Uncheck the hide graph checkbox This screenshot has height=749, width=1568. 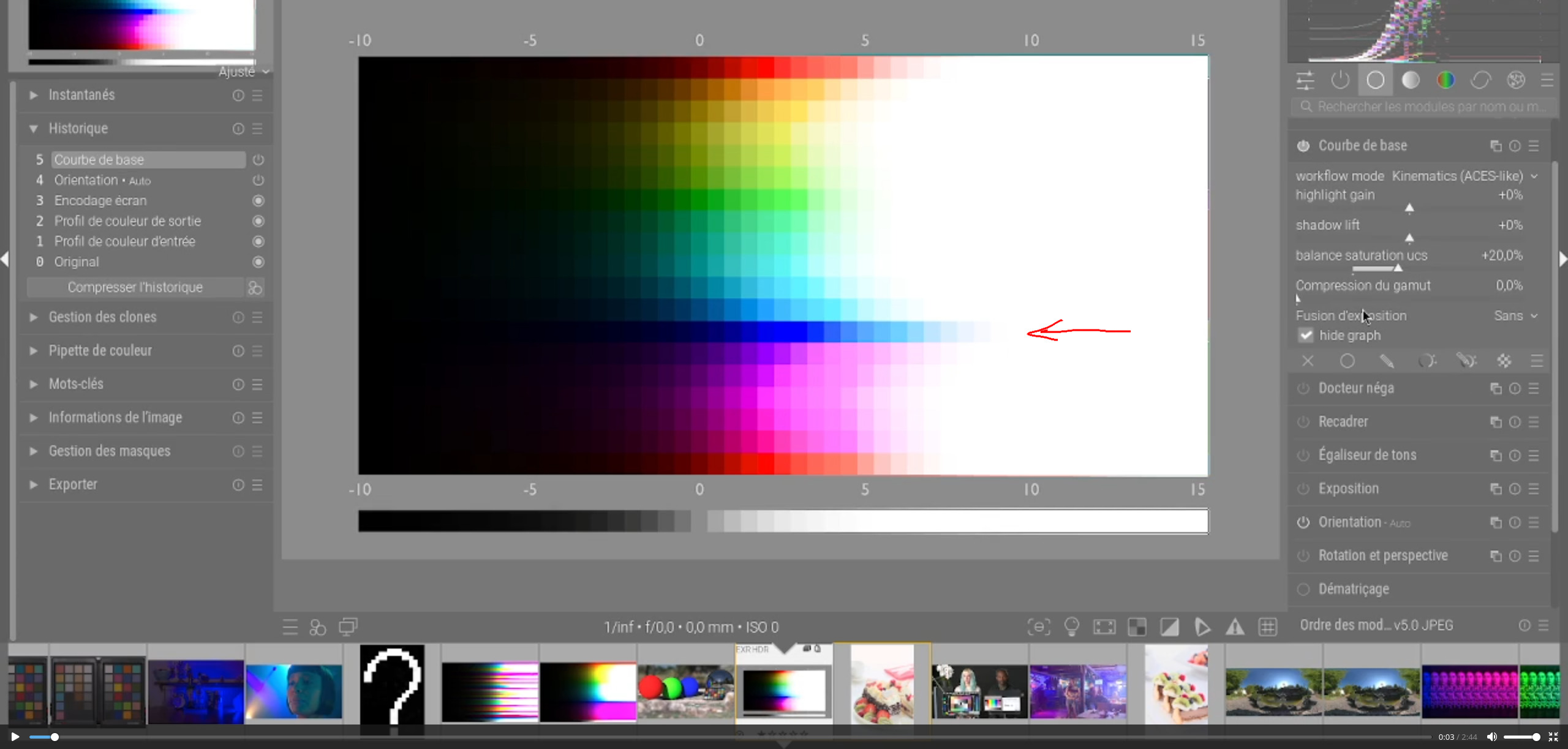tap(1306, 335)
